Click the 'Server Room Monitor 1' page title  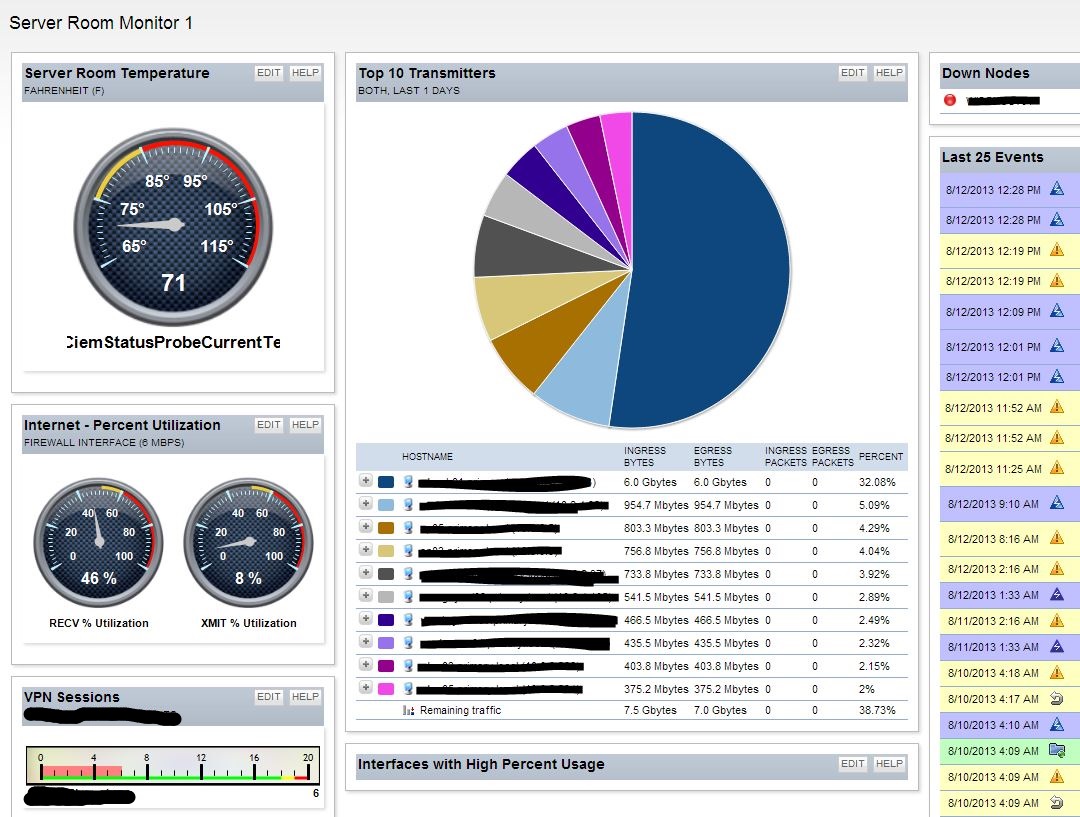tap(101, 23)
